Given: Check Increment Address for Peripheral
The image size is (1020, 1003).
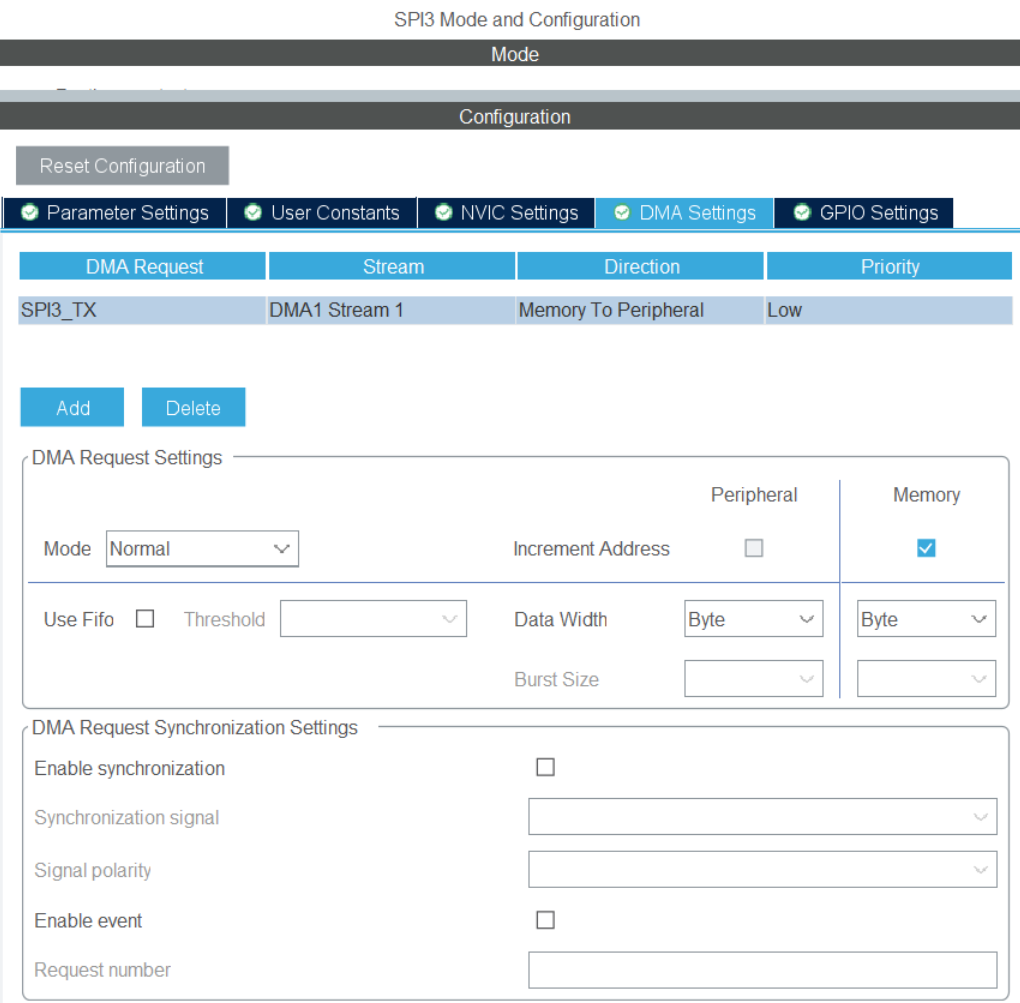Looking at the screenshot, I should 753,547.
